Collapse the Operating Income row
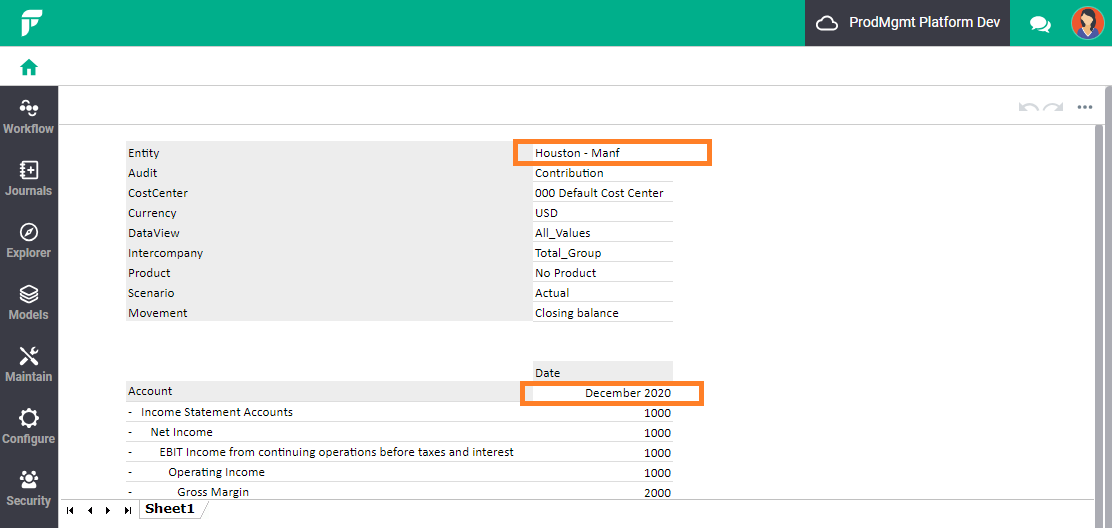The height and width of the screenshot is (528, 1112). [130, 472]
